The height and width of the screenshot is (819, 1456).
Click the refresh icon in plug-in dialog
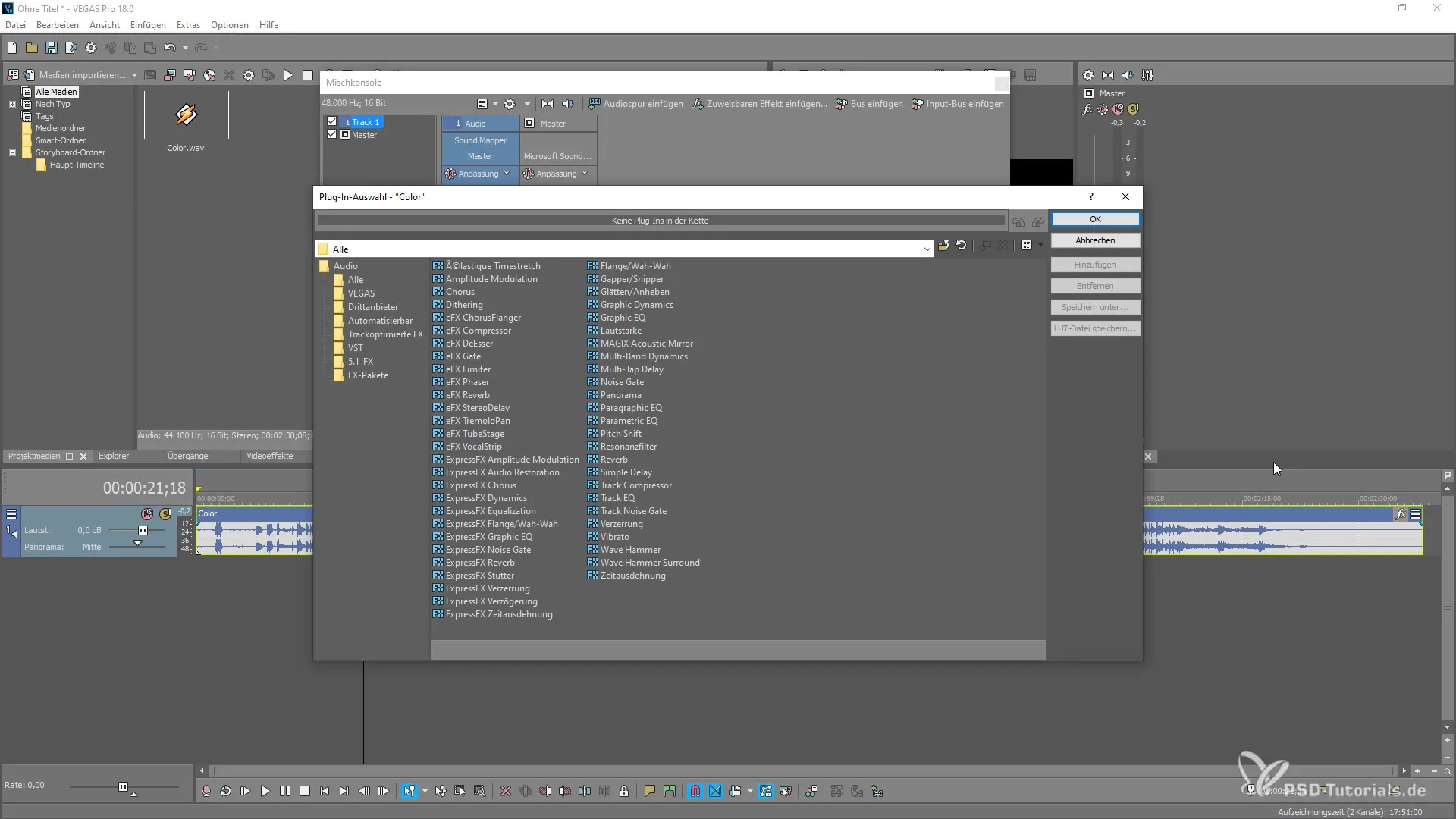coord(962,245)
